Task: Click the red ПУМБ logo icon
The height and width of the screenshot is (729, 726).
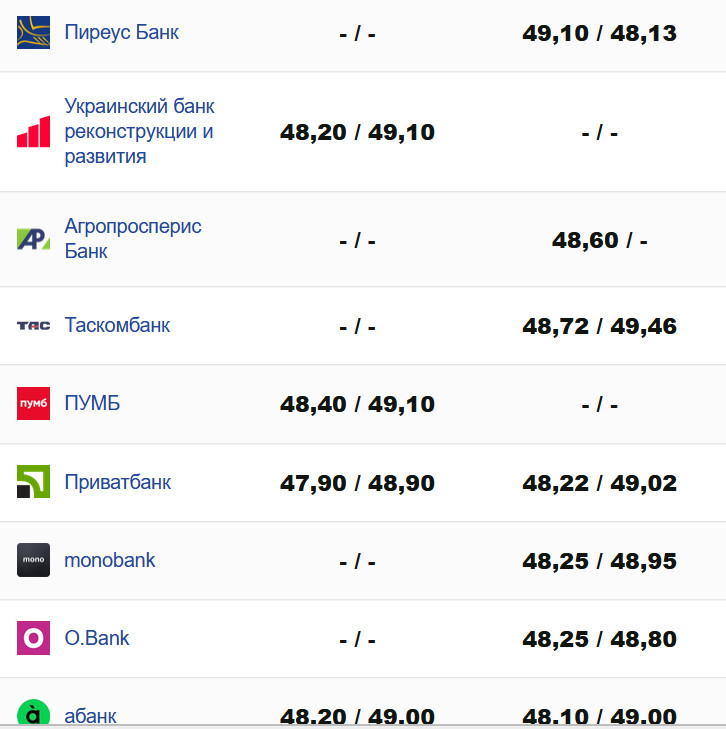Action: point(33,404)
